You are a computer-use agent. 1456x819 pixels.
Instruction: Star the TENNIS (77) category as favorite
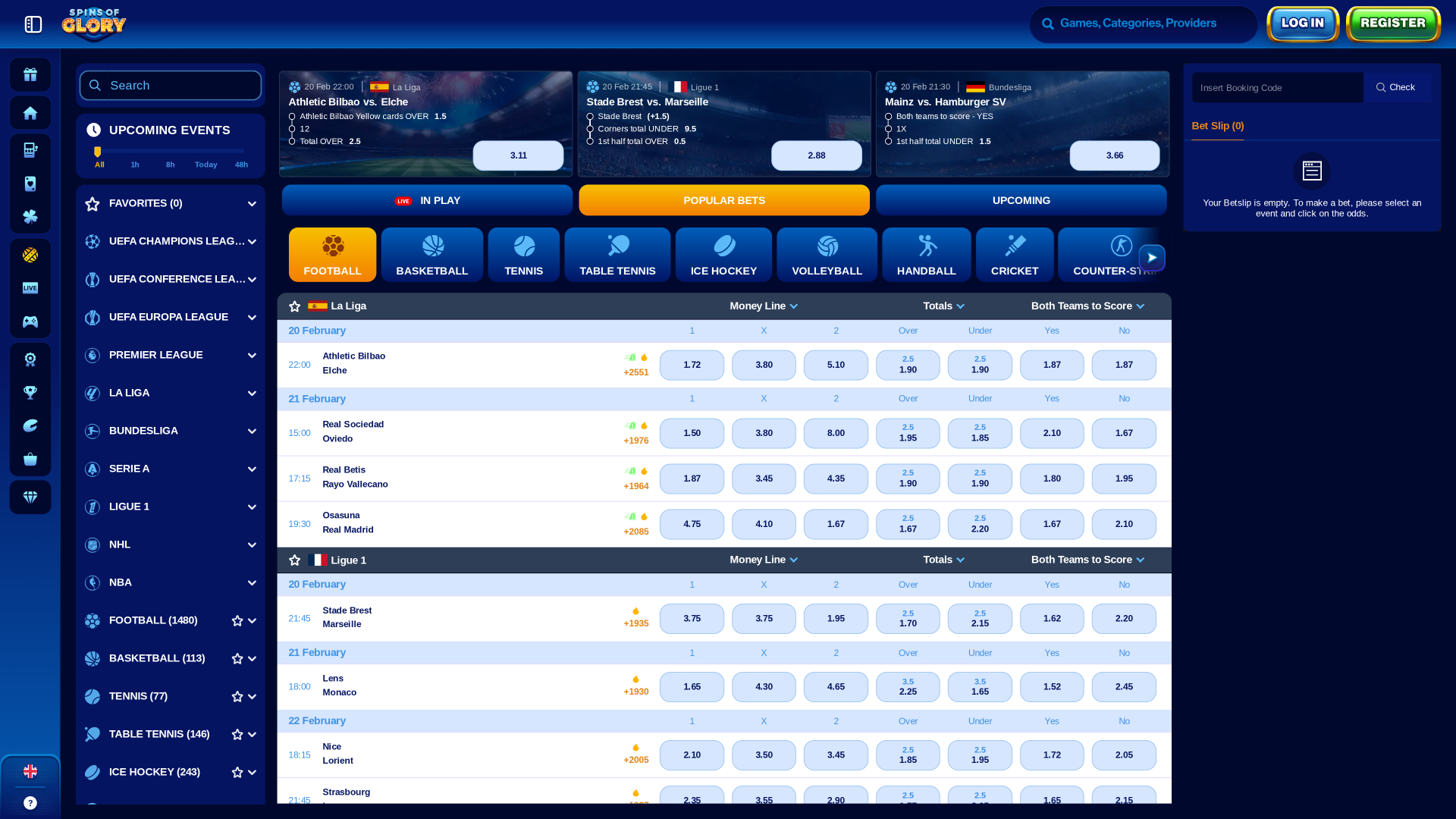pos(237,695)
